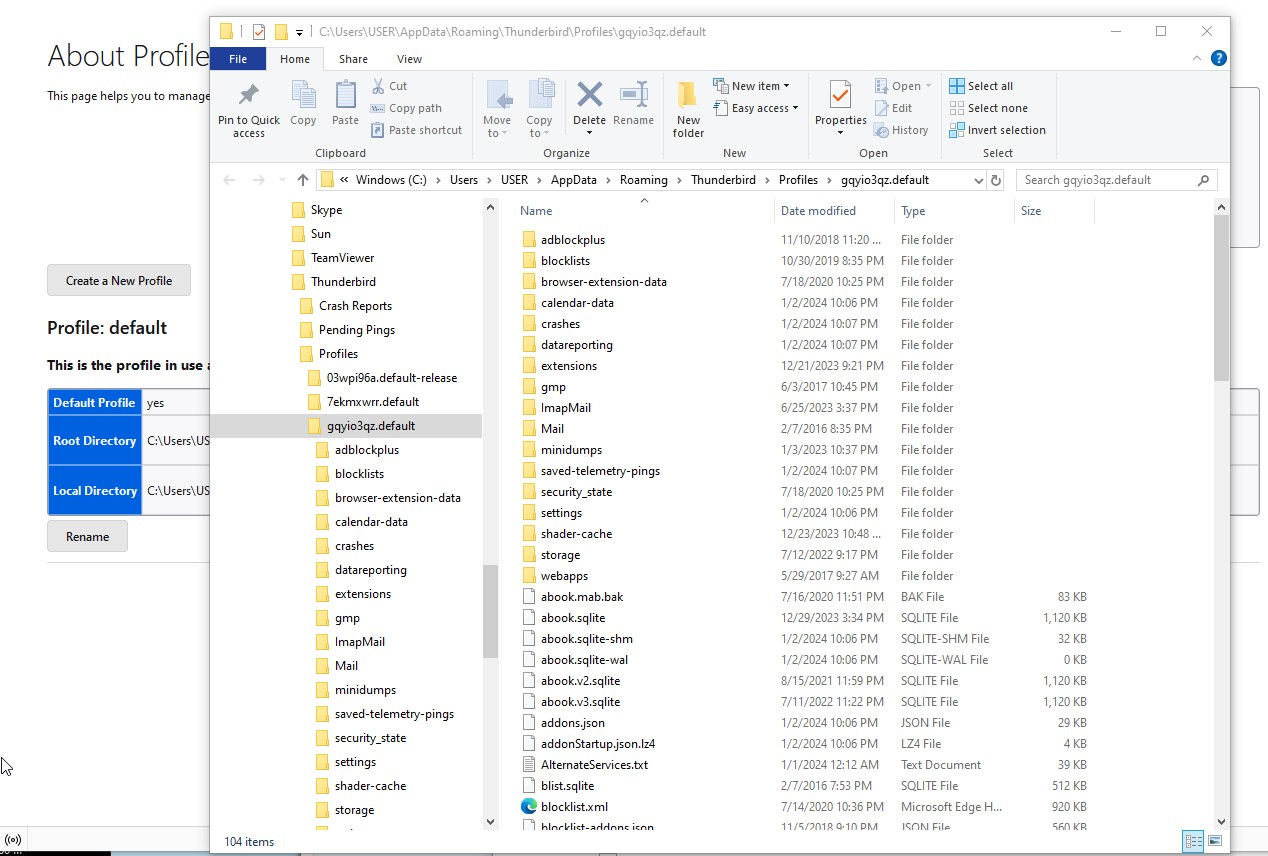Image resolution: width=1268 pixels, height=856 pixels.
Task: Collapse the ribbon with chevron
Action: click(x=1197, y=59)
